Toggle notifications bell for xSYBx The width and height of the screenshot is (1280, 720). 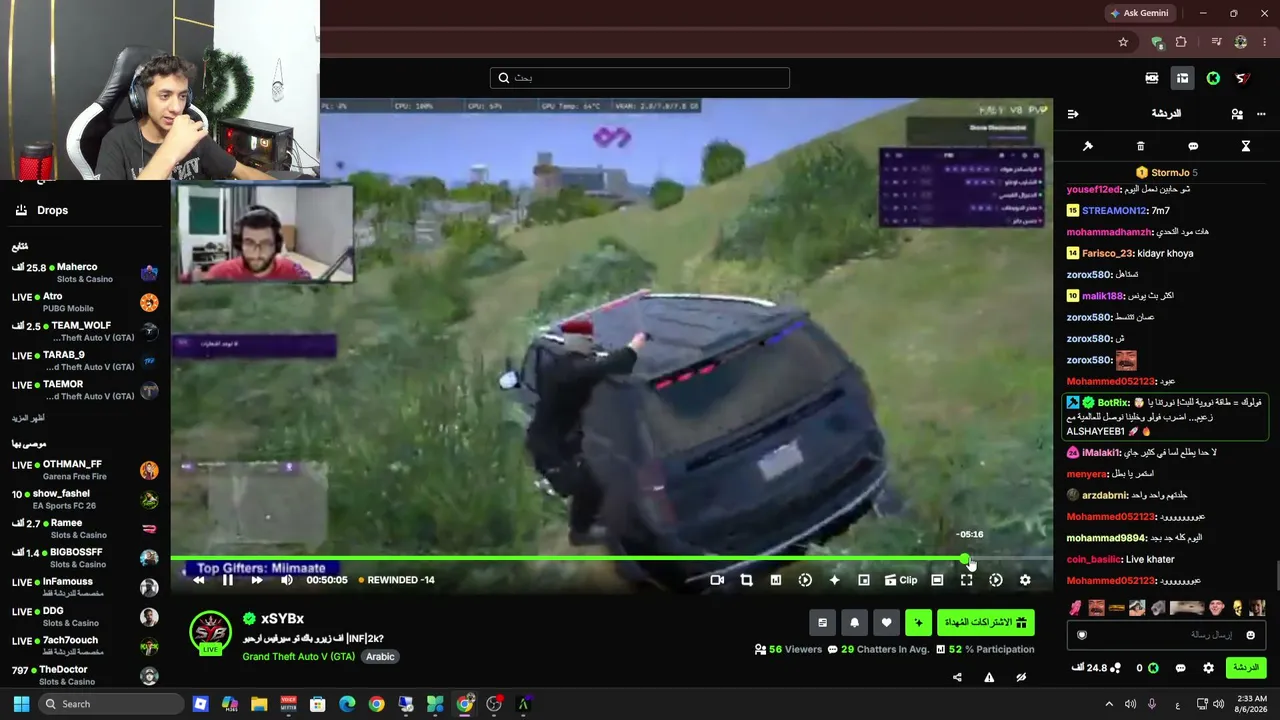tap(854, 623)
